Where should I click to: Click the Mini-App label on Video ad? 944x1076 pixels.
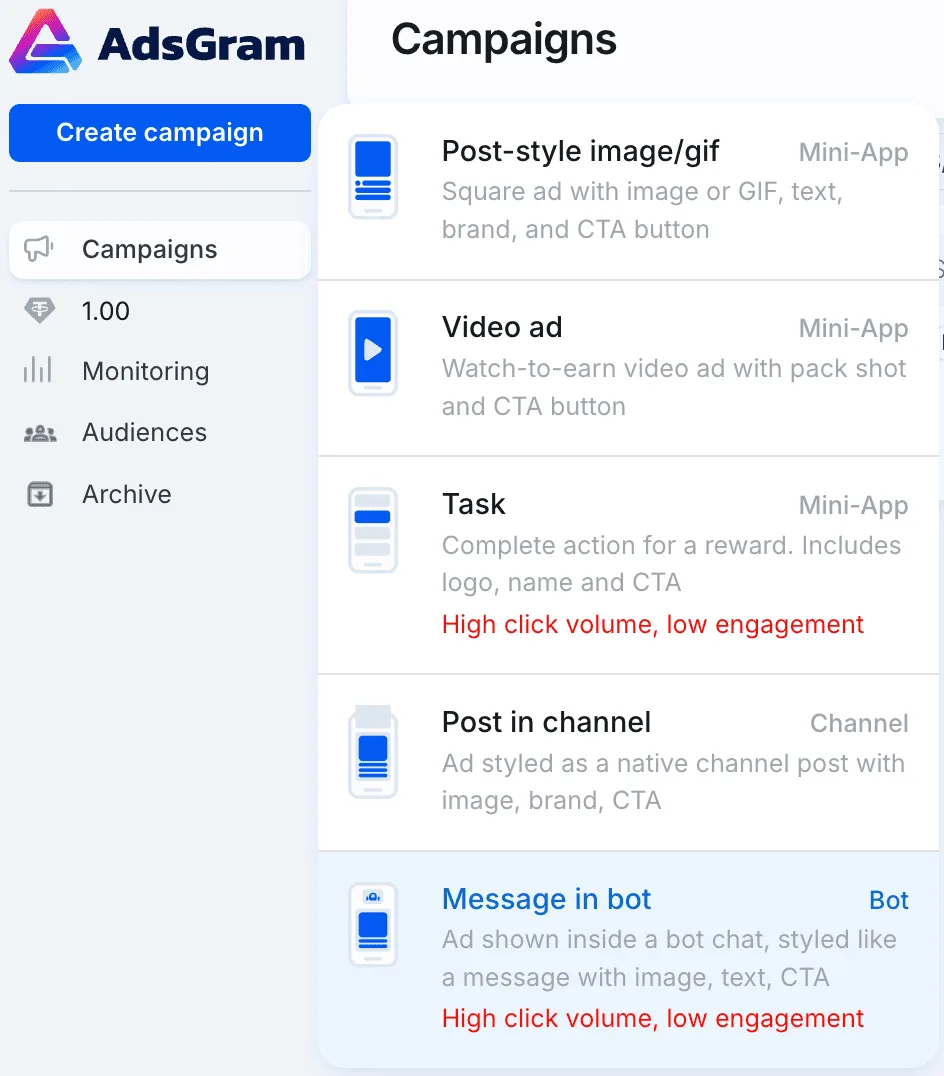point(853,329)
